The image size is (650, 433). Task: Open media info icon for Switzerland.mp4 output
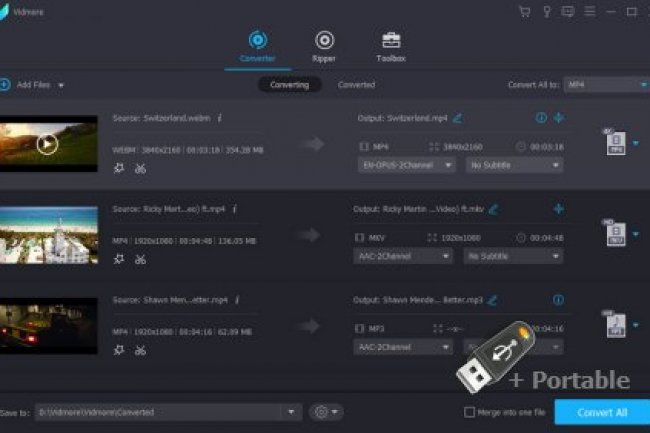[541, 118]
